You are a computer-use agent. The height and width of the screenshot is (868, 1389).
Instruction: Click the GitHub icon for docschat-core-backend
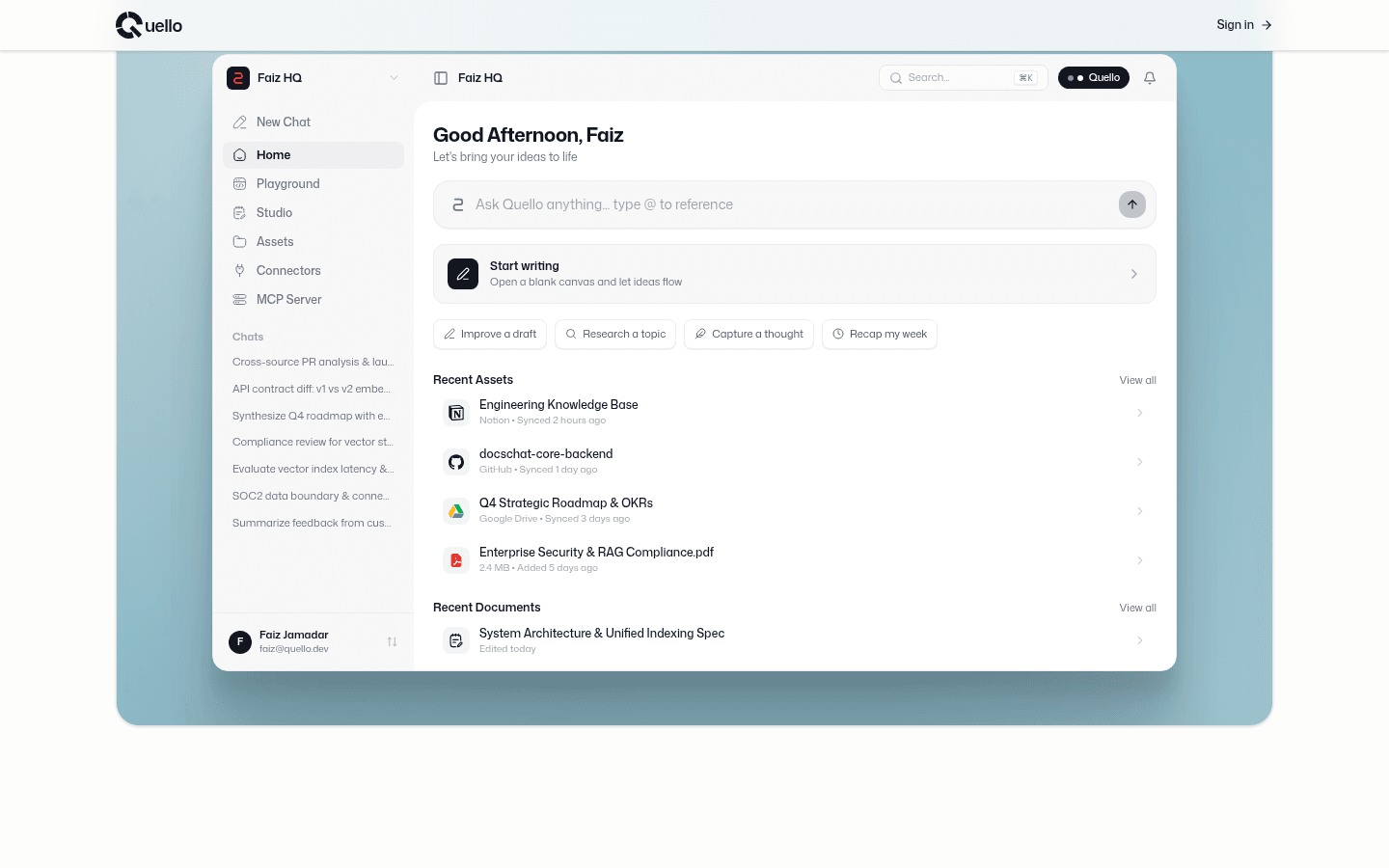point(456,462)
